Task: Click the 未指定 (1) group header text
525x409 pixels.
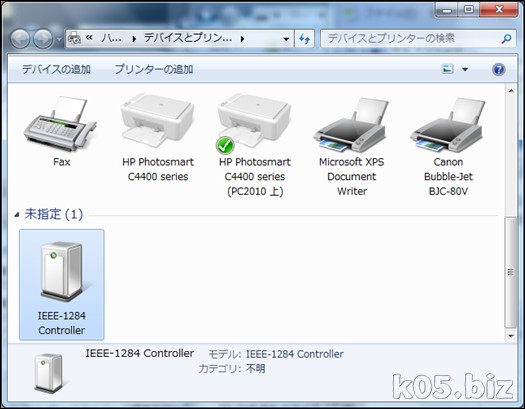Action: point(54,215)
